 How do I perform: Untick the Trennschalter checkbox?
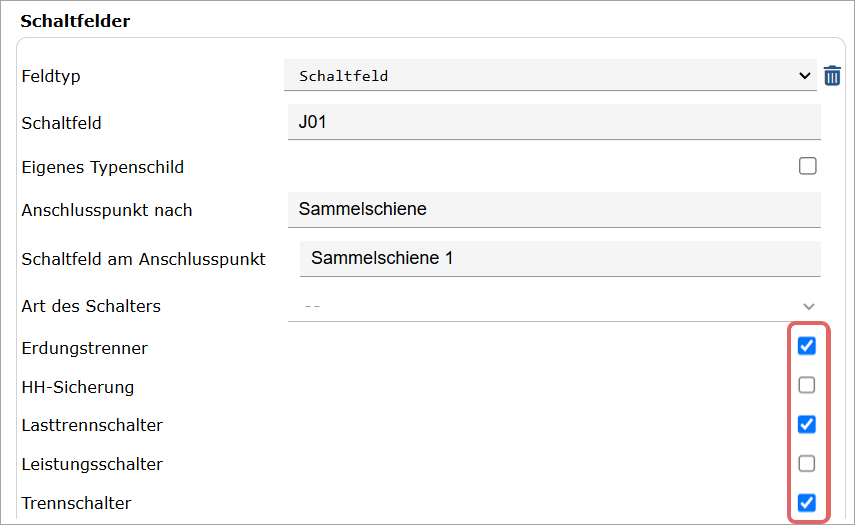pyautogui.click(x=807, y=503)
